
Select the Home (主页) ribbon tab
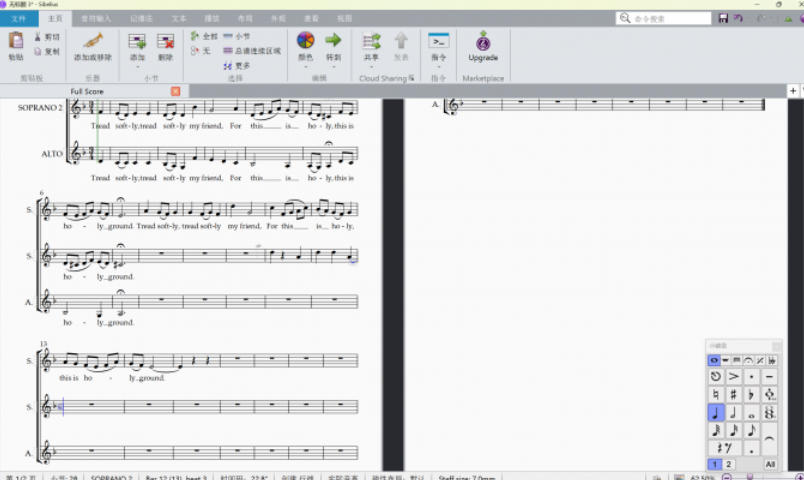(55, 18)
